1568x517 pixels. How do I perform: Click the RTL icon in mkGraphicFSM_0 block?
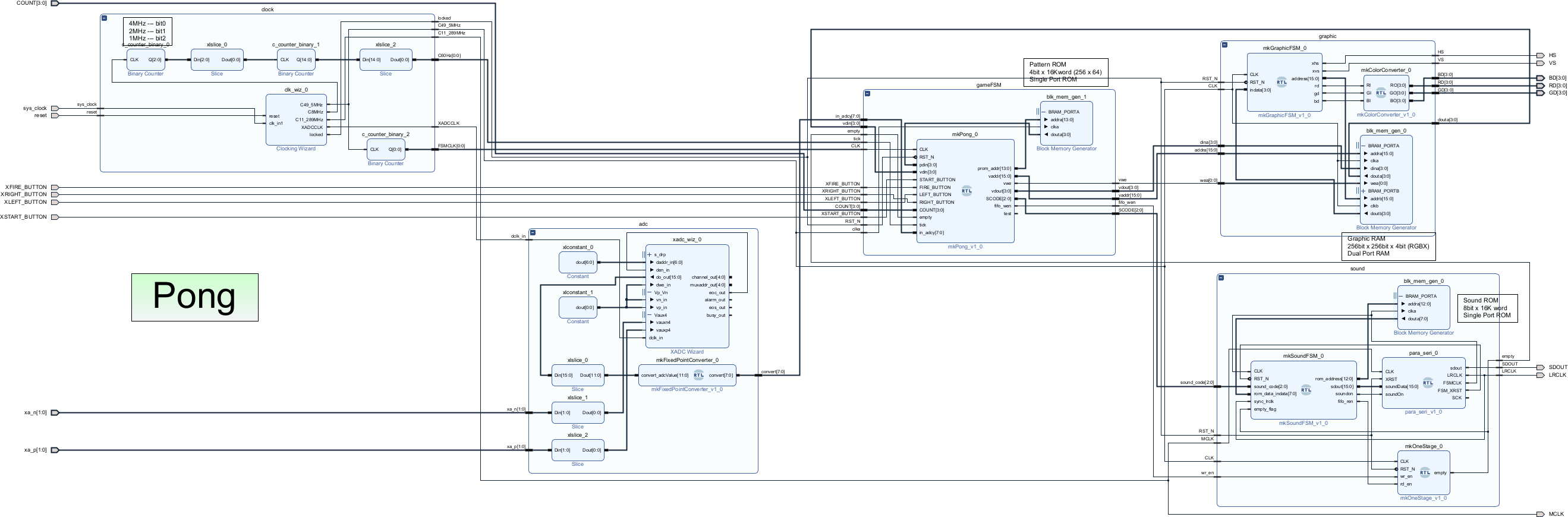1282,82
